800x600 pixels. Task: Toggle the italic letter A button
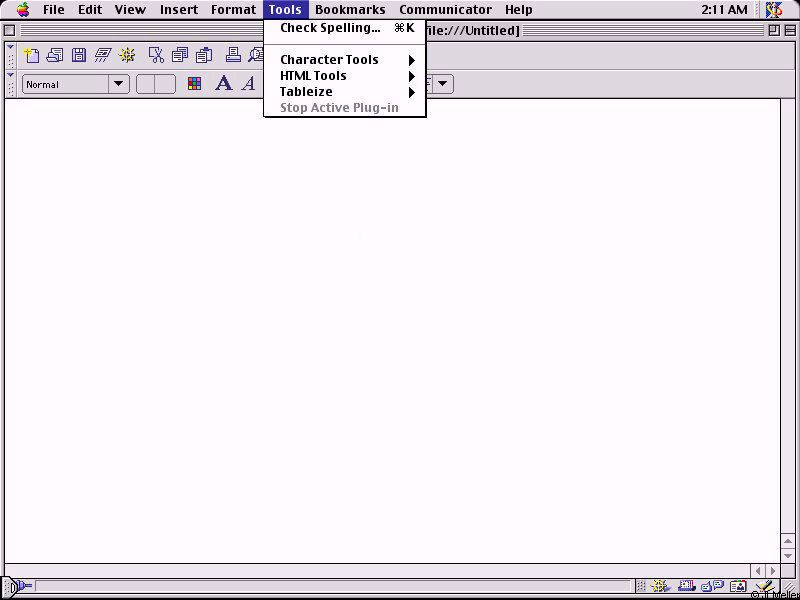point(248,84)
